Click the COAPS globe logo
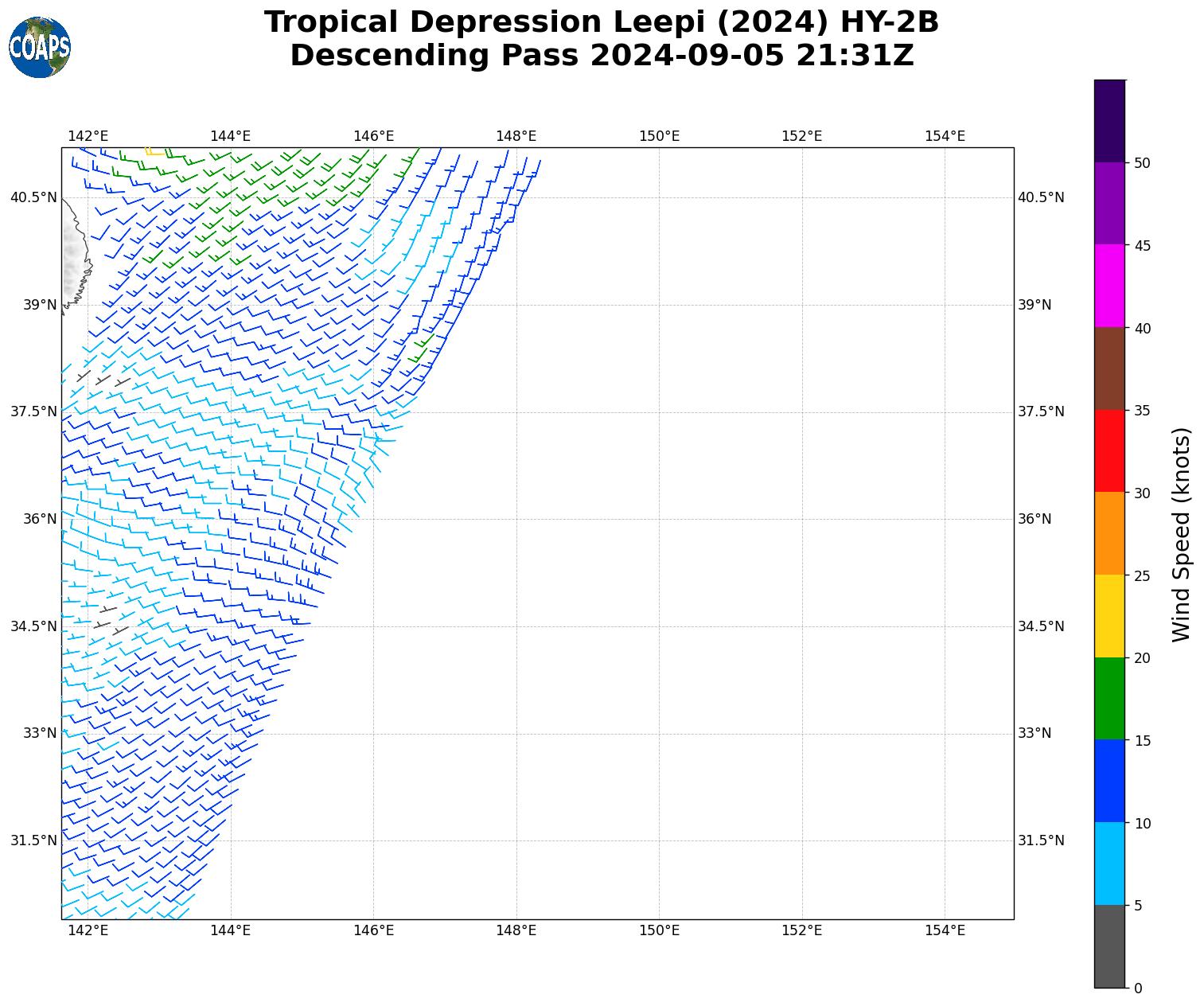The image size is (1204, 1006). [x=40, y=47]
